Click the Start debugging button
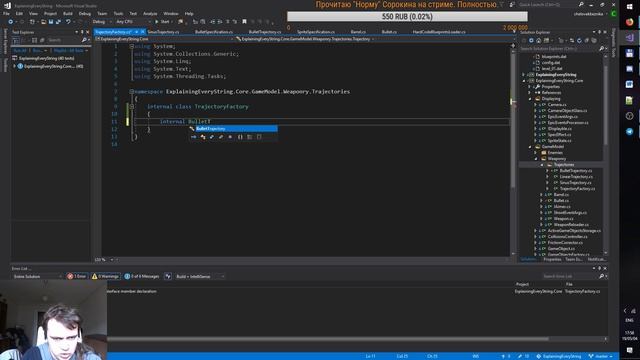 pyautogui.click(x=162, y=22)
